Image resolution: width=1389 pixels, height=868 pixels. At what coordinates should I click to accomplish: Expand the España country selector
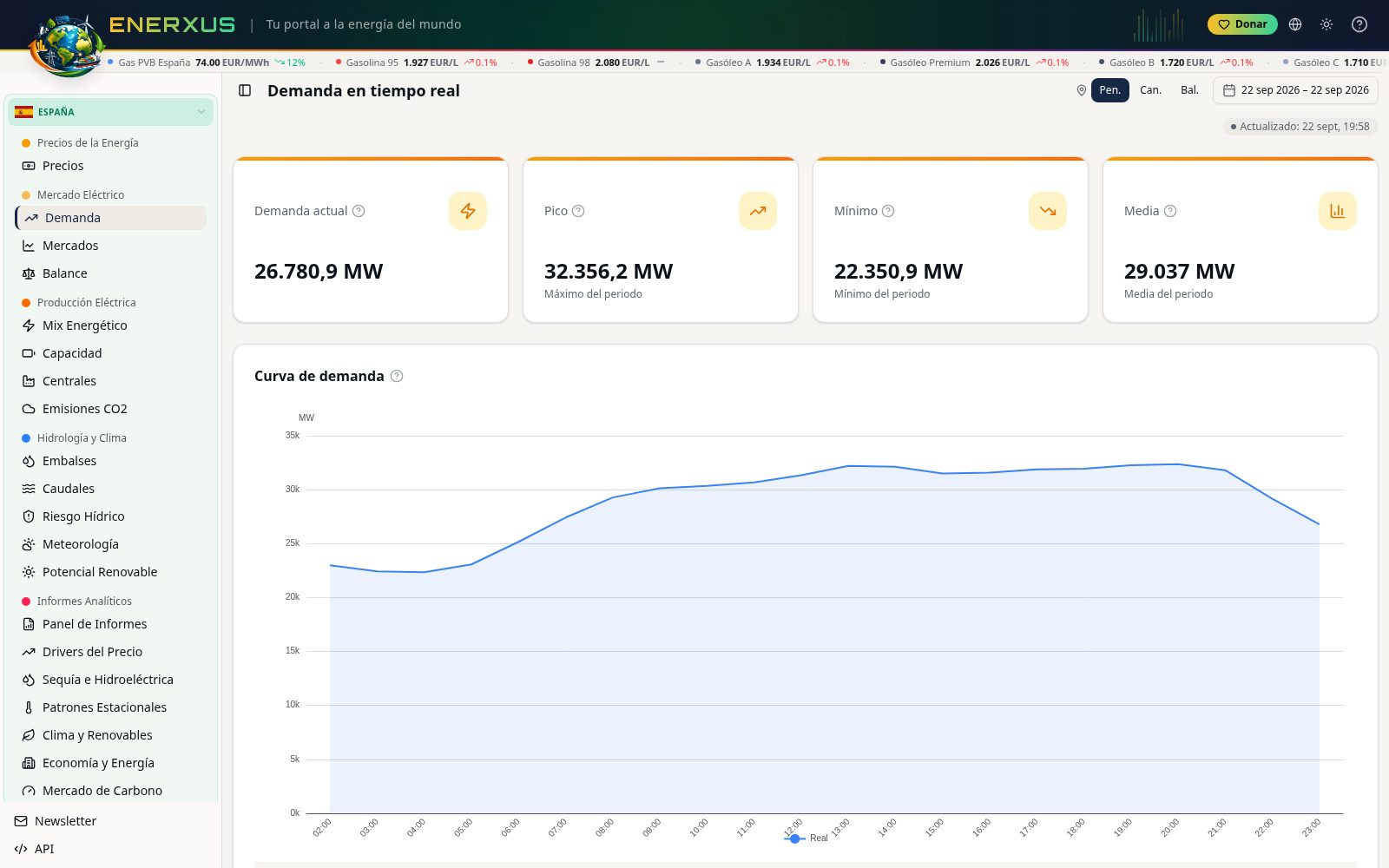(110, 112)
